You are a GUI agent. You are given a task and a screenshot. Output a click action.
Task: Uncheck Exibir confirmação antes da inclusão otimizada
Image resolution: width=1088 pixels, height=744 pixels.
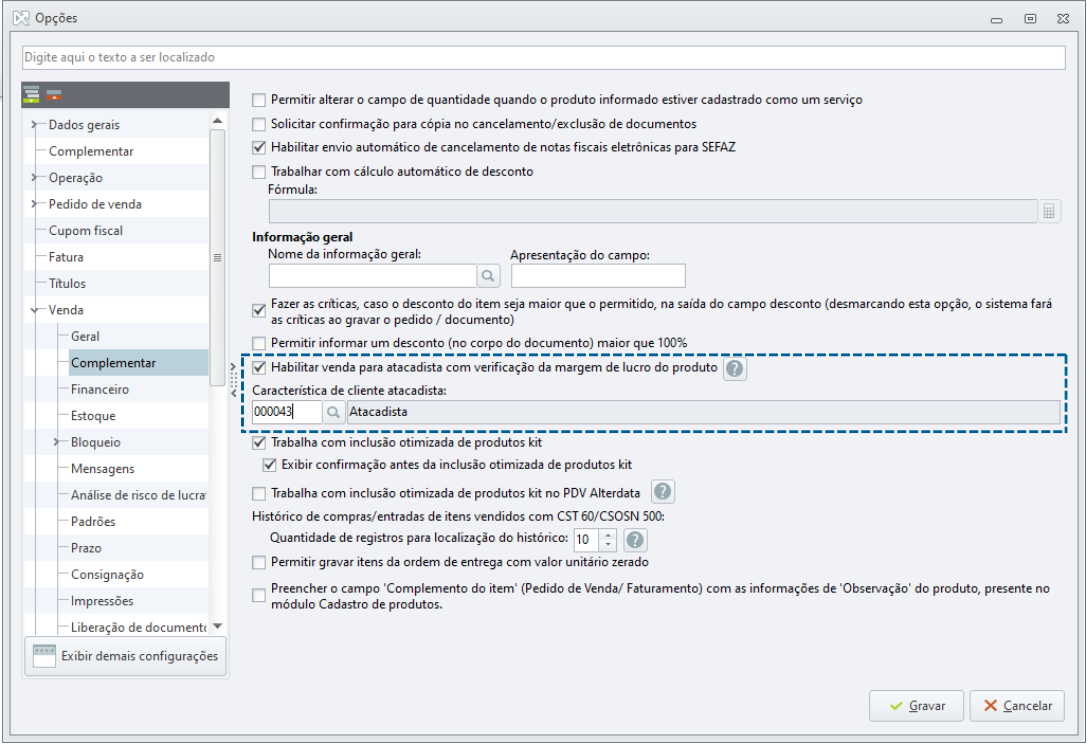coord(269,464)
